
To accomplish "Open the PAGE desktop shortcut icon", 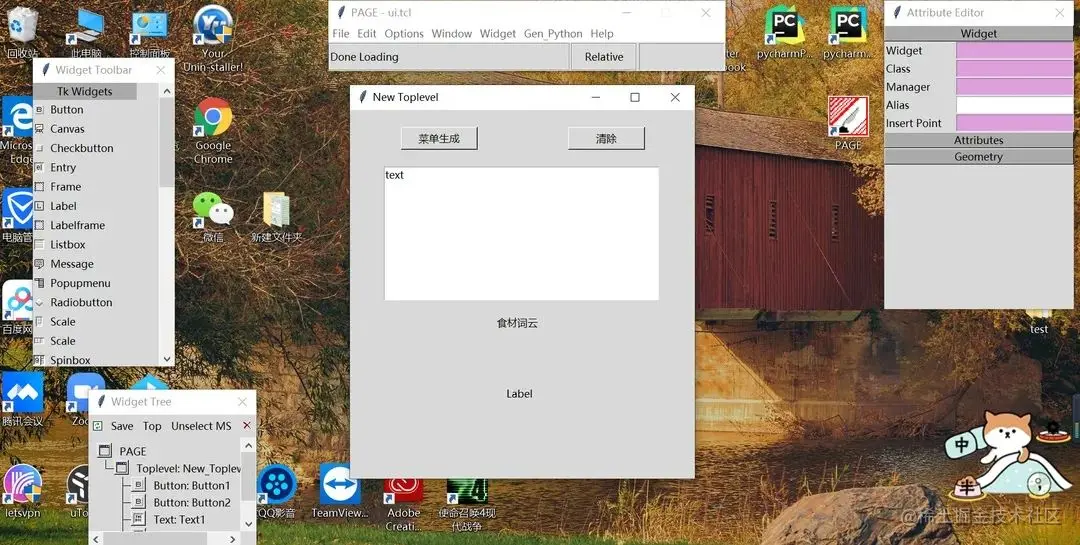I will pos(848,123).
